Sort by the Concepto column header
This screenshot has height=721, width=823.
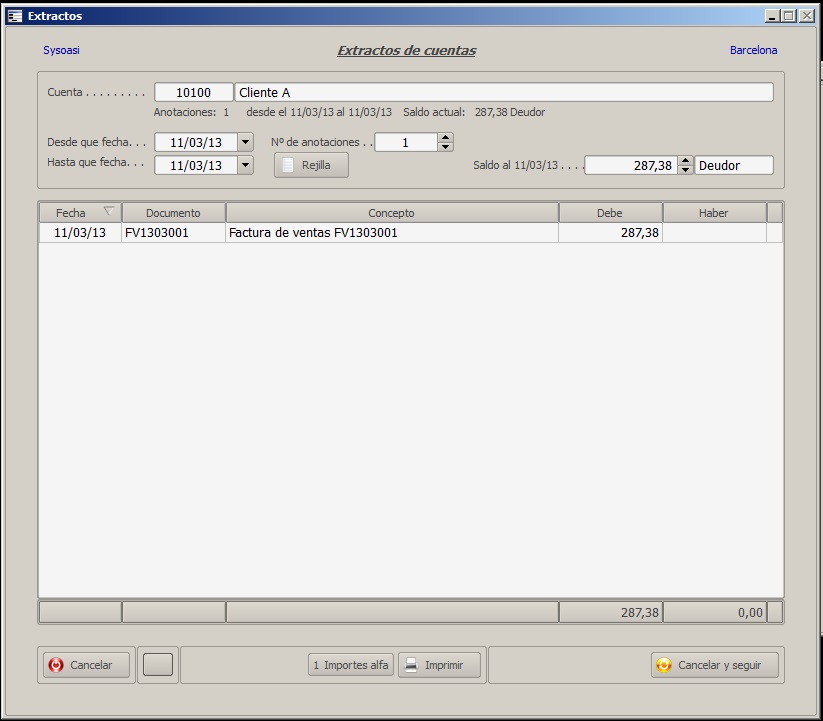coord(392,213)
